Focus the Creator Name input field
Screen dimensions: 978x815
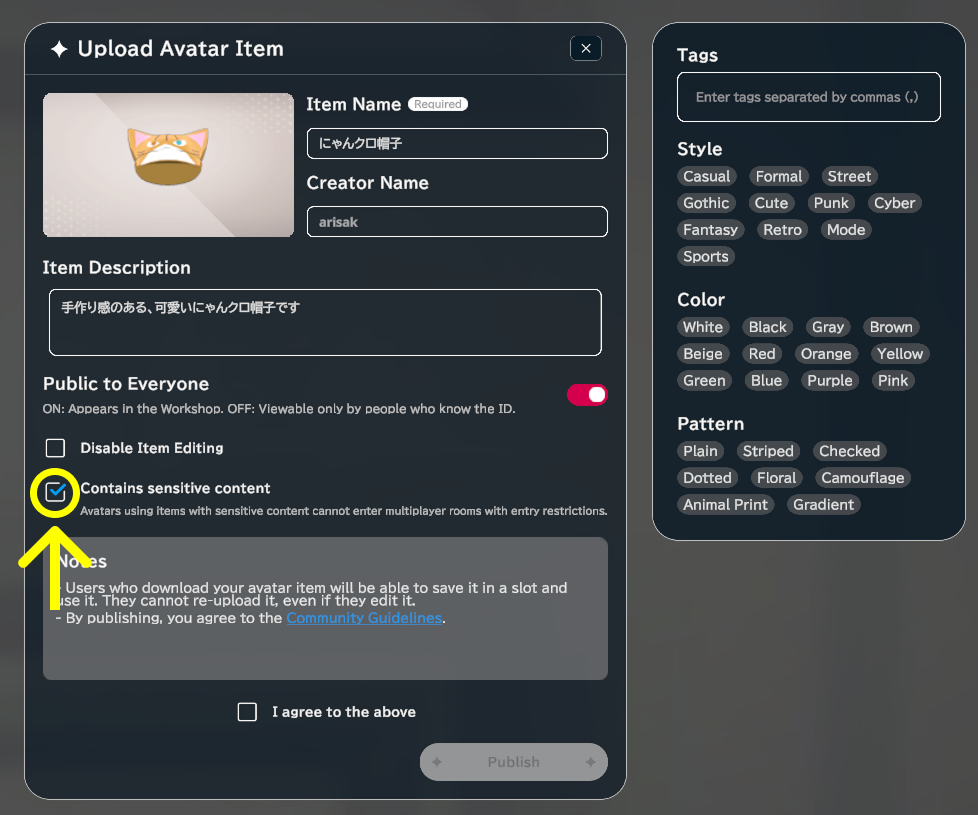[x=457, y=221]
